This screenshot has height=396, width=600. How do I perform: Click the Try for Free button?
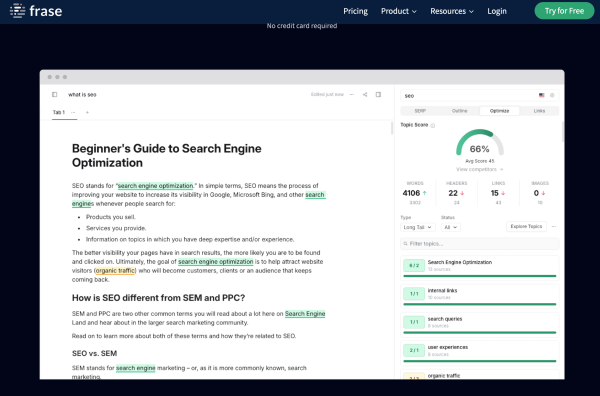[564, 11]
